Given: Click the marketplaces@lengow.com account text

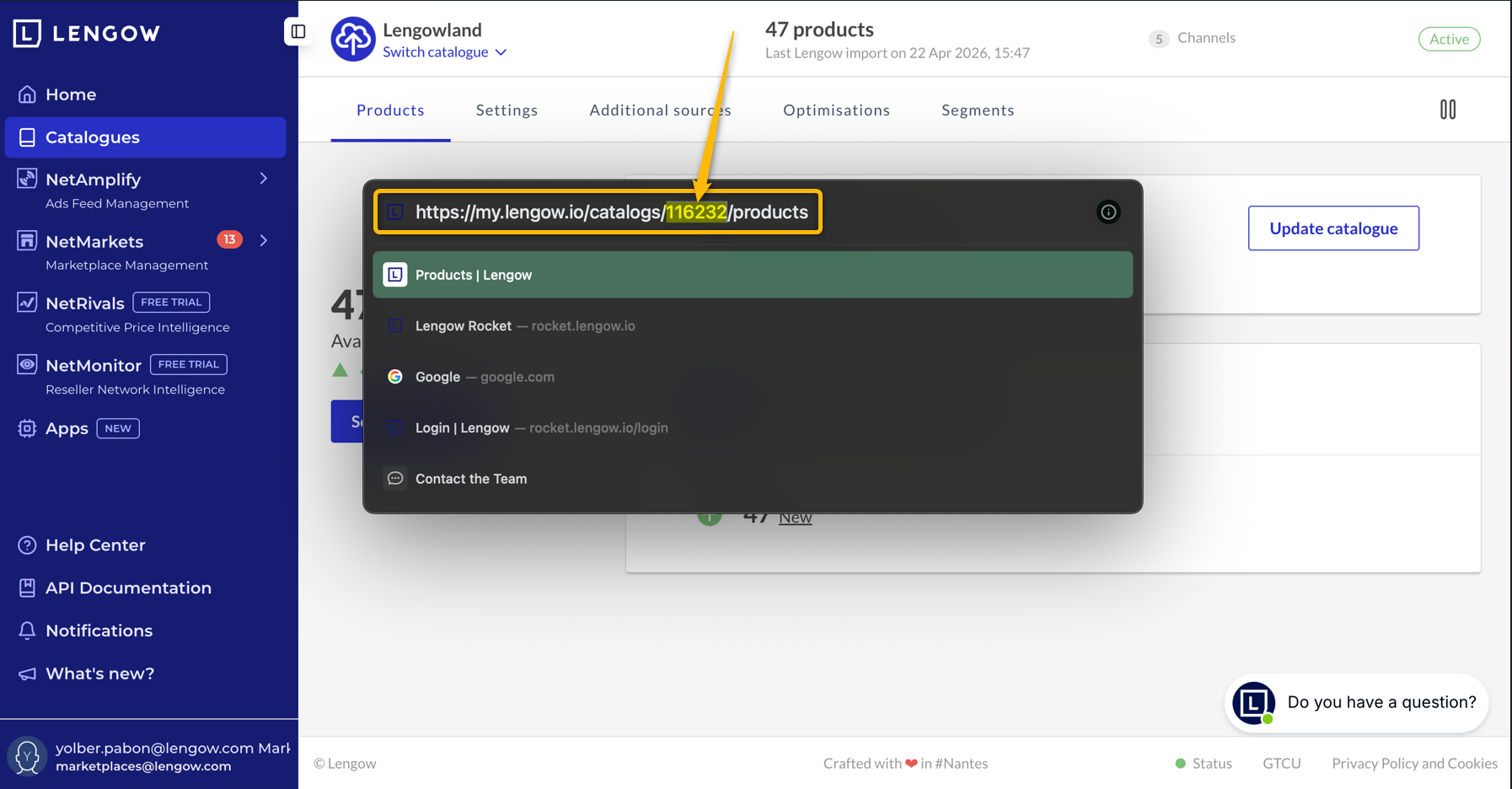Looking at the screenshot, I should click(143, 766).
